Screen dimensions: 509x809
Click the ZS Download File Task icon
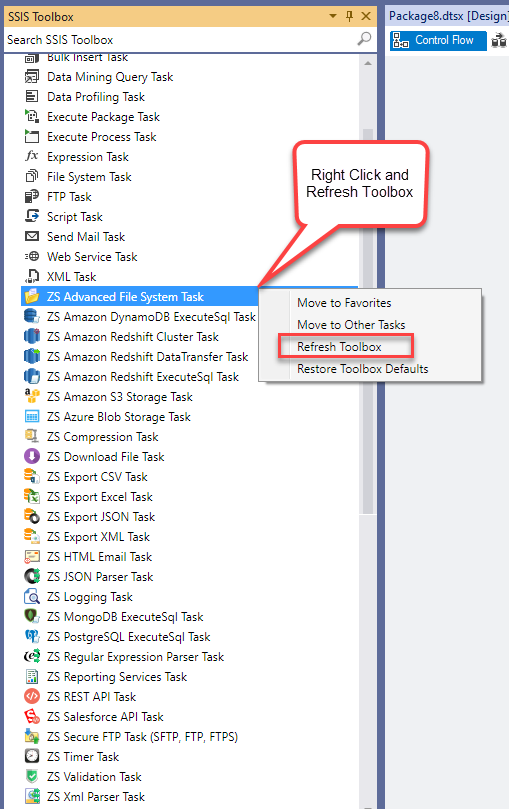click(32, 456)
